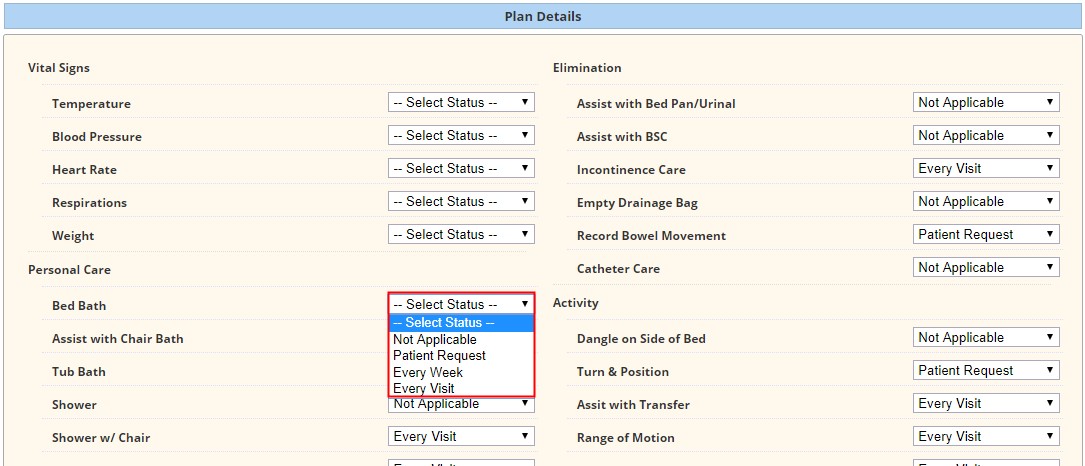Open the Catheter Care dropdown
Viewport: 1085px width, 466px height.
click(x=986, y=267)
